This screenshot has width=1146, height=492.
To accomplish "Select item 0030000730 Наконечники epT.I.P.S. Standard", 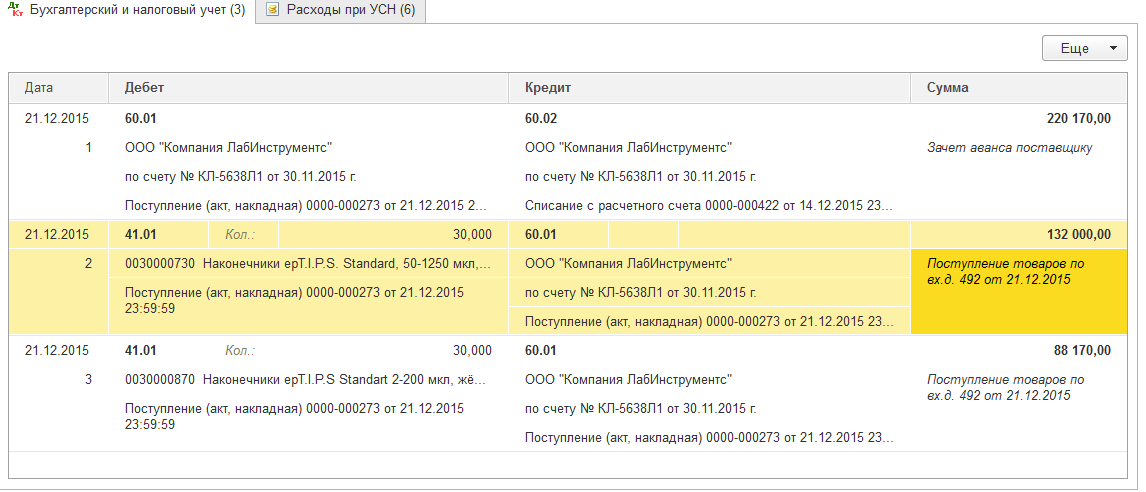I will click(307, 264).
